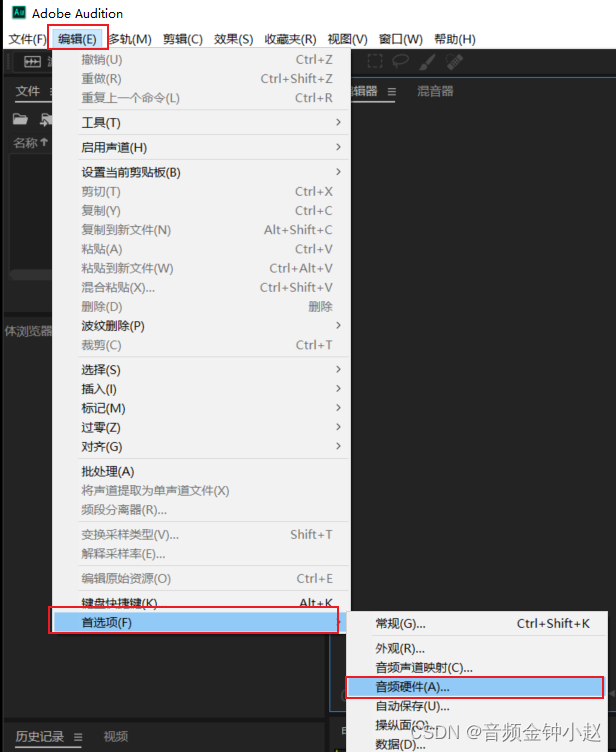Expand the 标记(M) submenu
This screenshot has width=616, height=752.
click(201, 408)
